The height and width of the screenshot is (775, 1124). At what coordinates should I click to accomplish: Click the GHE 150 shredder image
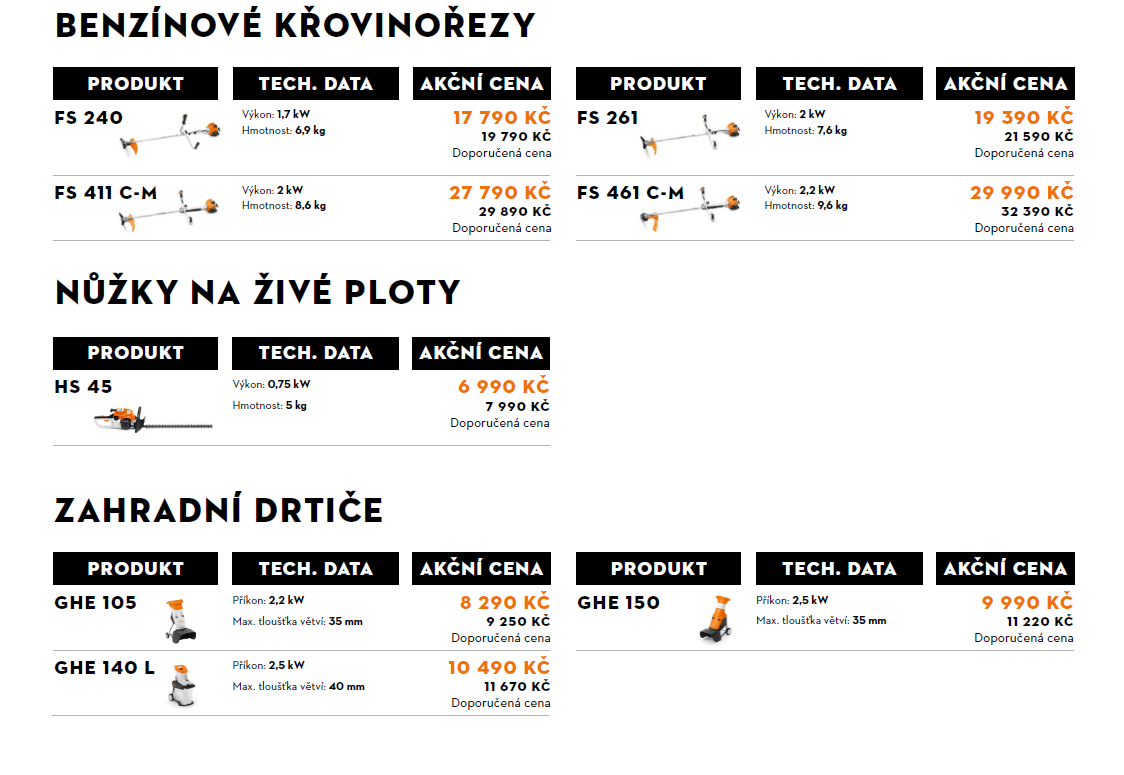pos(716,618)
